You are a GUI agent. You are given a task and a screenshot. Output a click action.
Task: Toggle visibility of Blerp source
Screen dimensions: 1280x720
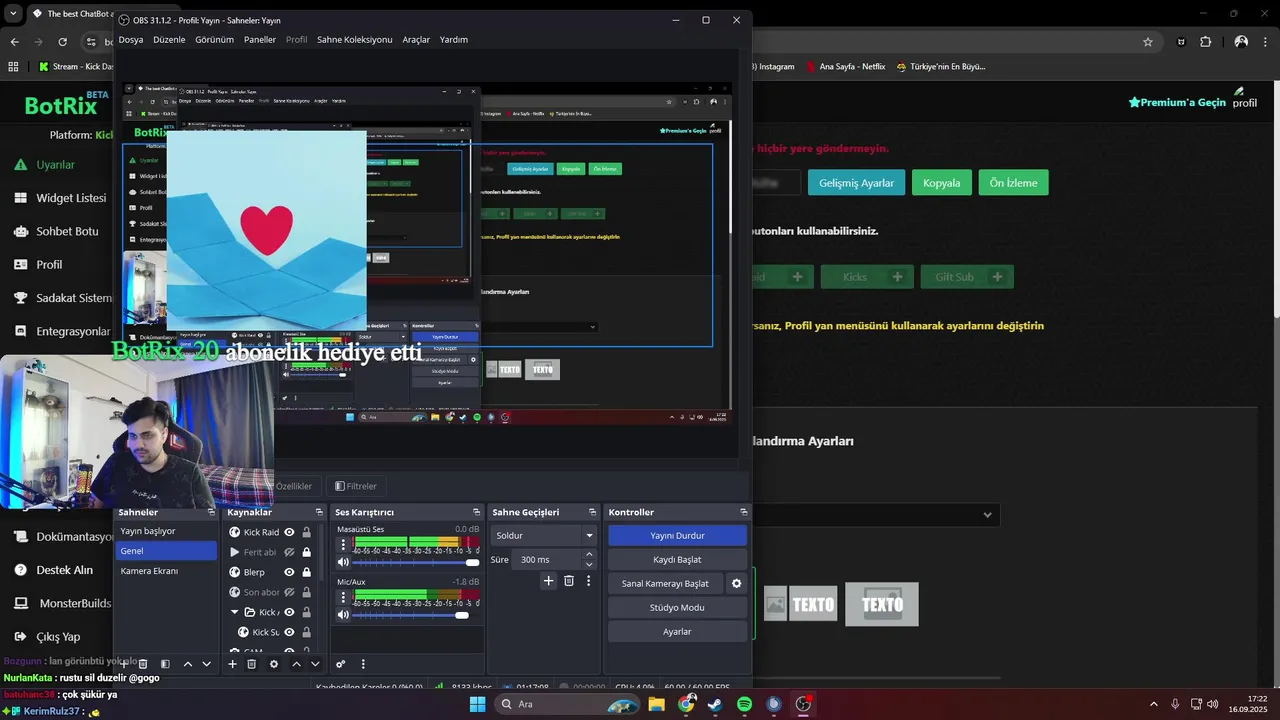[289, 572]
